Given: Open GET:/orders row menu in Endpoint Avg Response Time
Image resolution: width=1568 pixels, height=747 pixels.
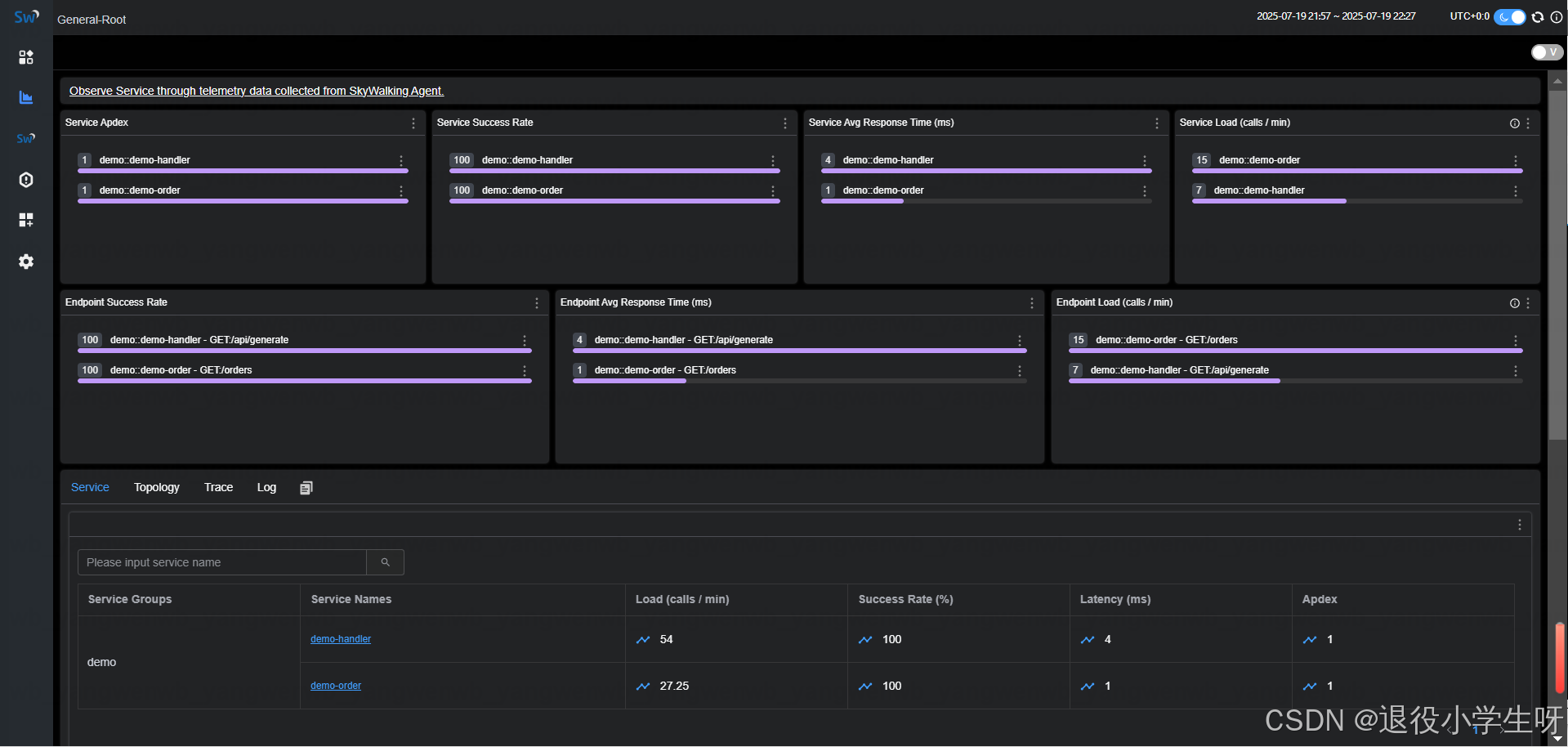Looking at the screenshot, I should 1020,371.
